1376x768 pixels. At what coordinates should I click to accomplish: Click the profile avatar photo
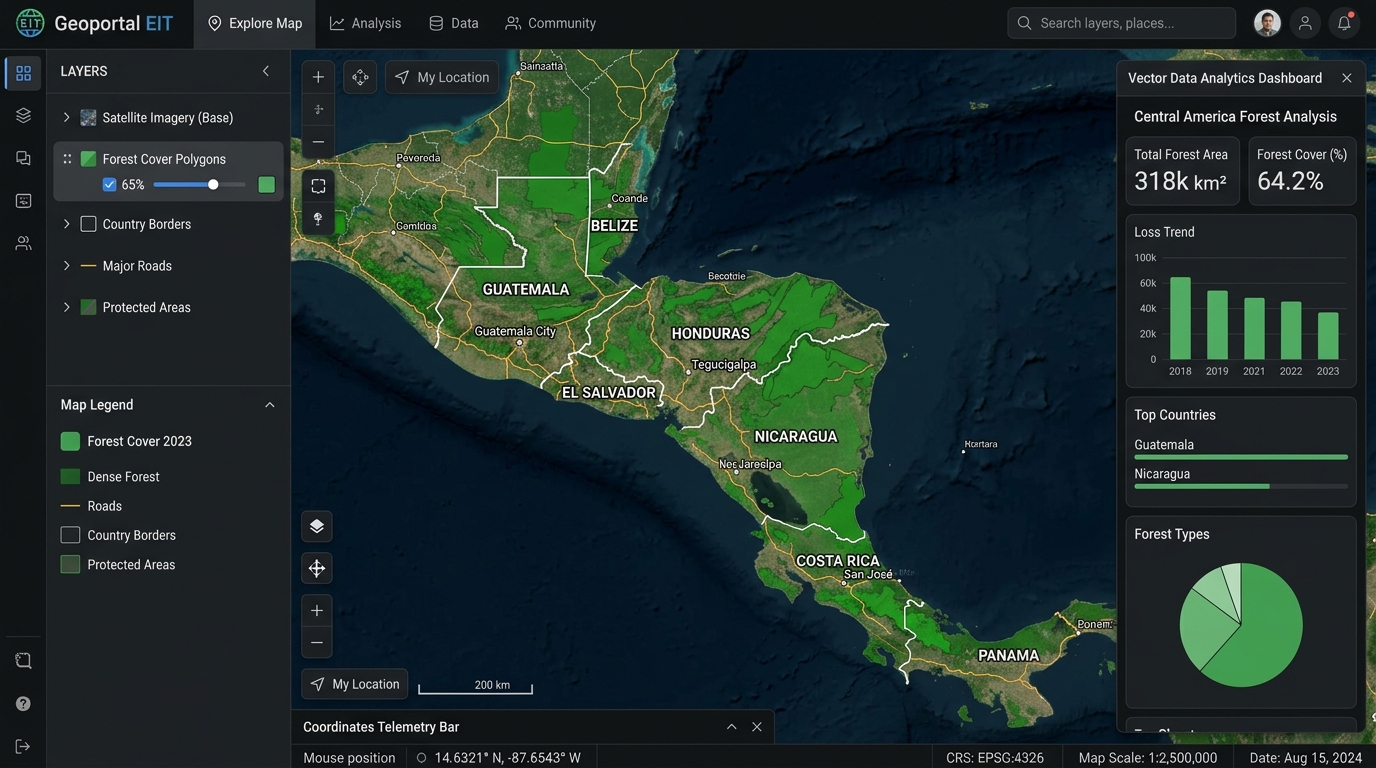point(1267,23)
